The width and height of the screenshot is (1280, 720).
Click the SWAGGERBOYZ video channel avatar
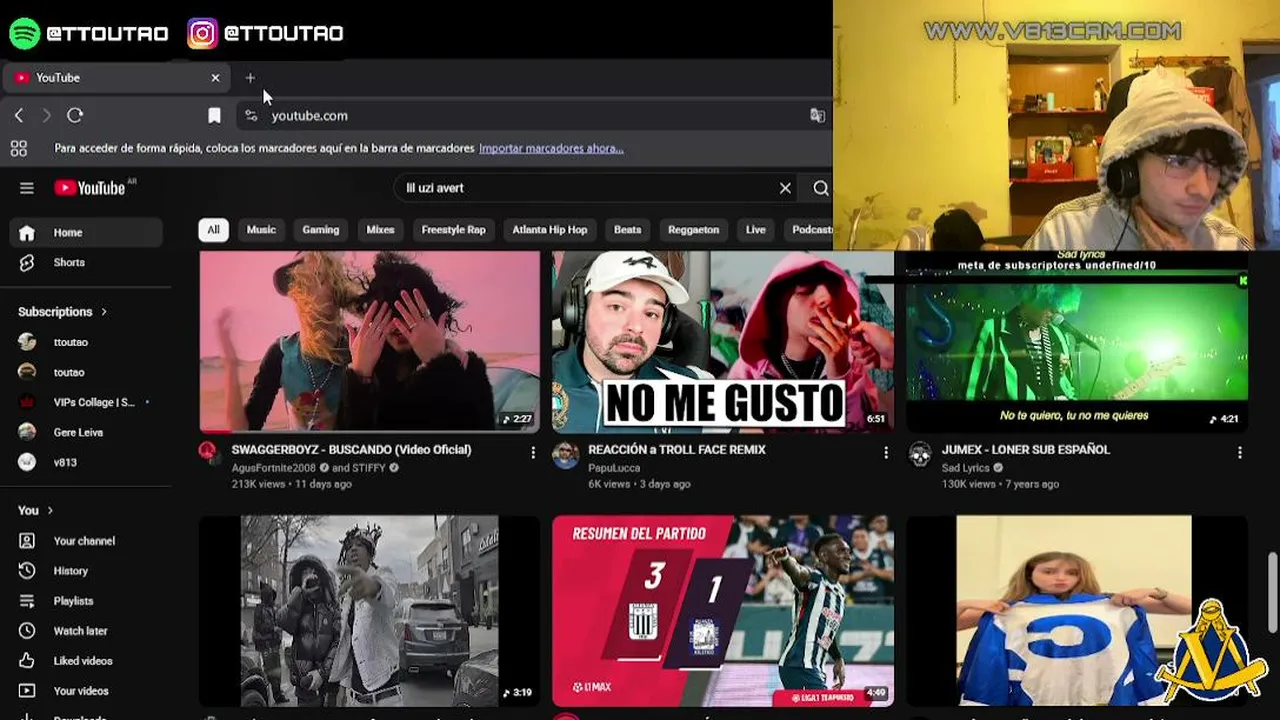pos(208,452)
